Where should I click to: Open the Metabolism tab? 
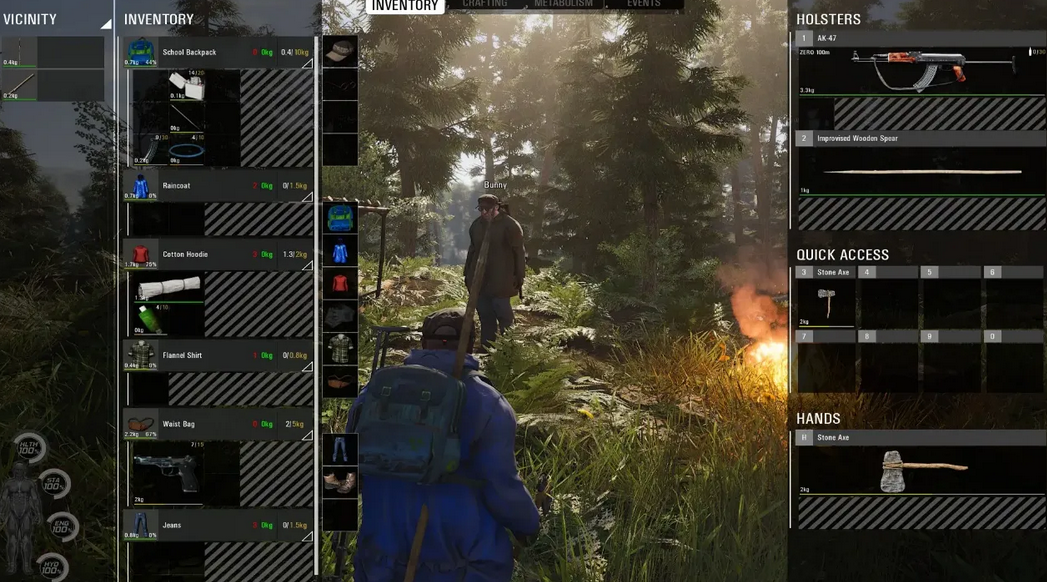562,4
